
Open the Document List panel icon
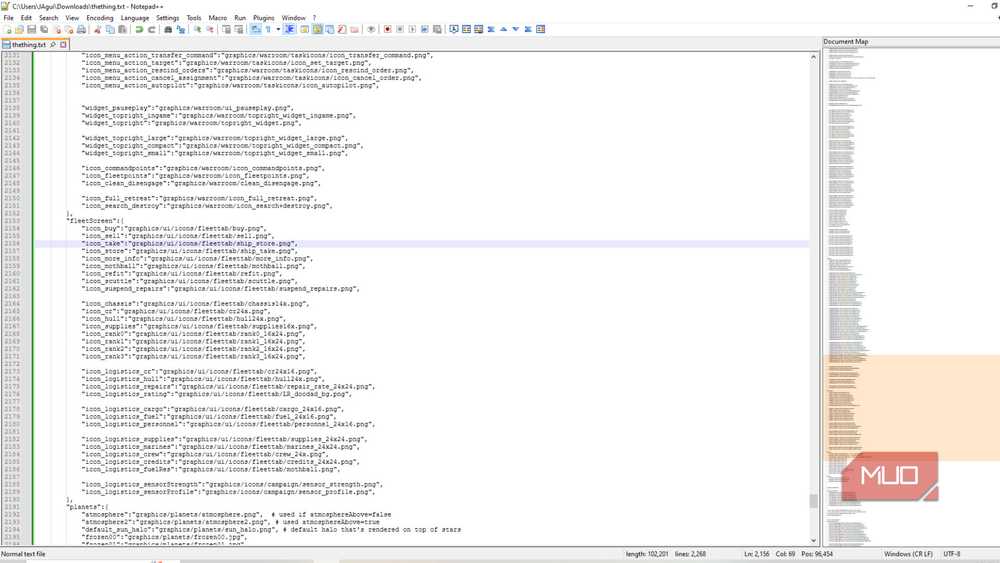click(x=329, y=29)
